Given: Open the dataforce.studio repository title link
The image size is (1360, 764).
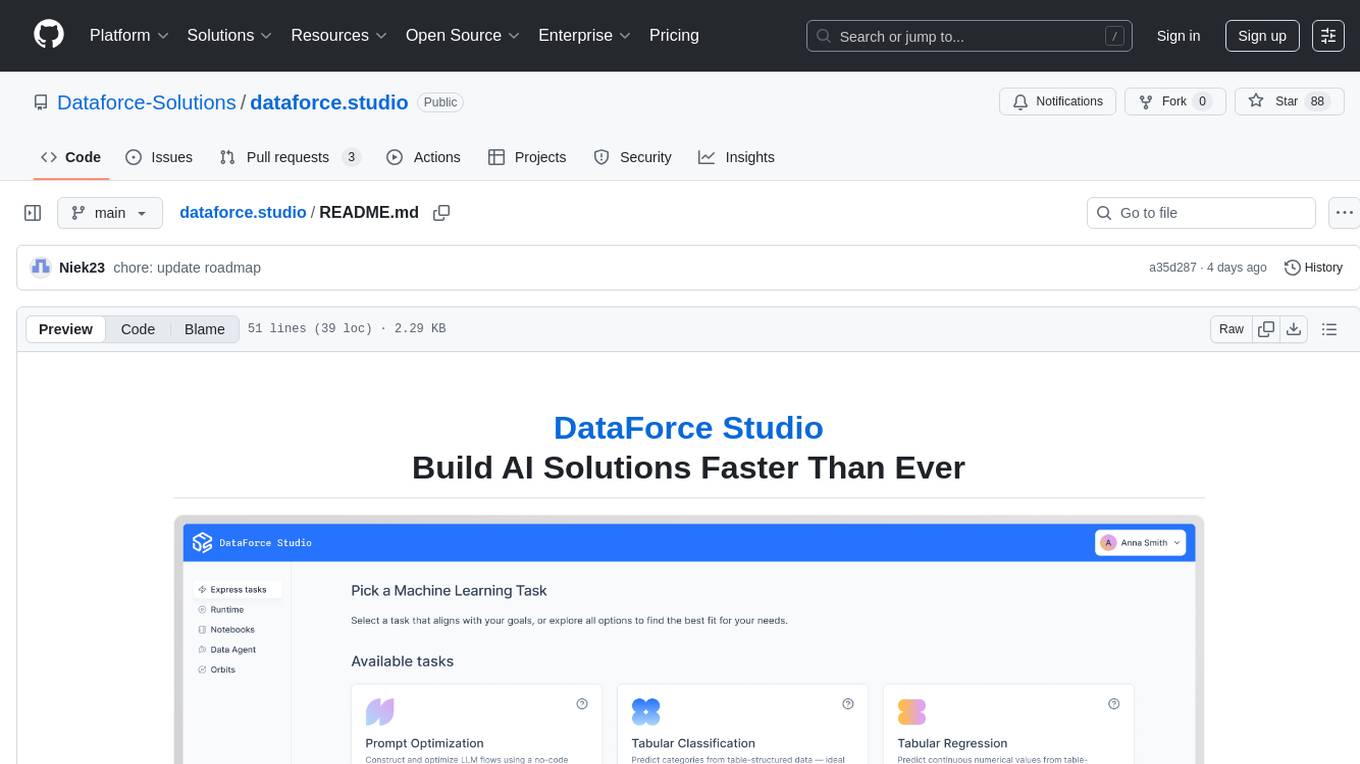Looking at the screenshot, I should (329, 102).
